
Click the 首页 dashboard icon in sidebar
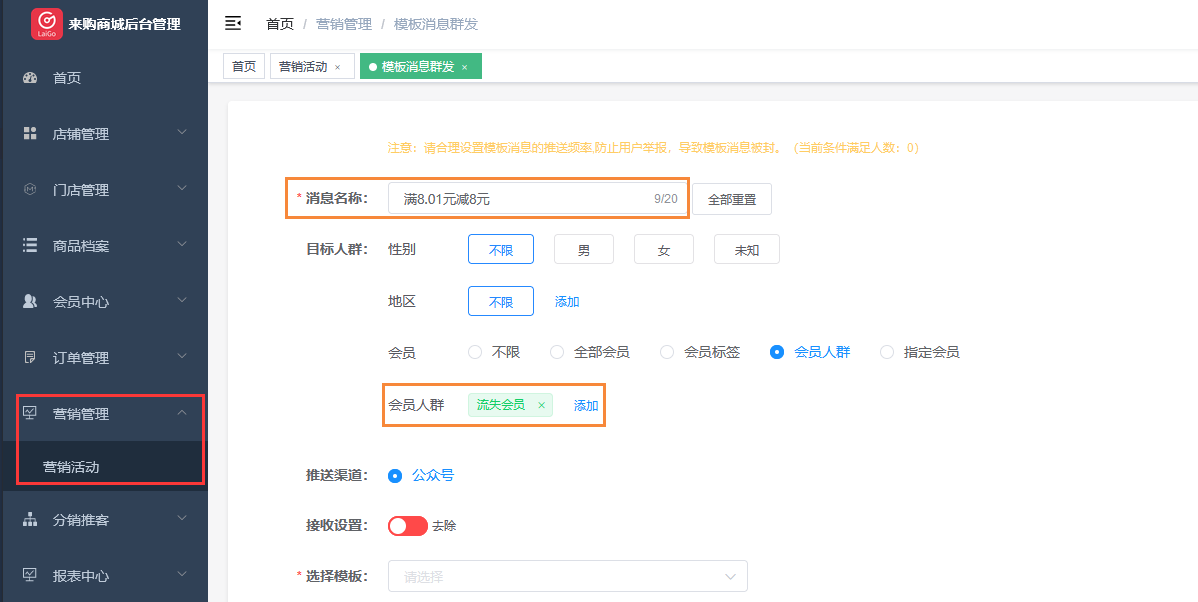click(30, 78)
